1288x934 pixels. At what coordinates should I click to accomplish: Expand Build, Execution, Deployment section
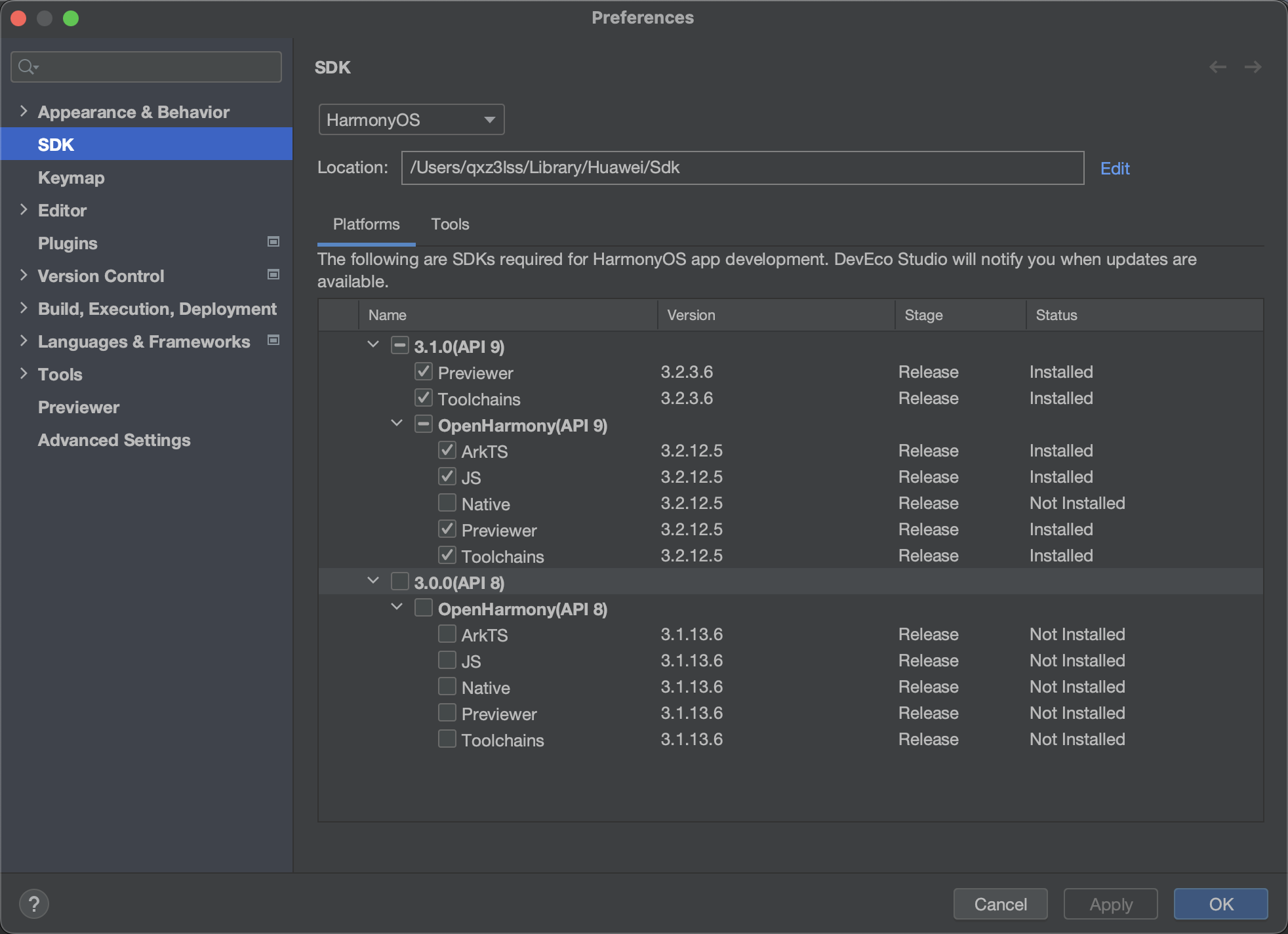tap(24, 308)
